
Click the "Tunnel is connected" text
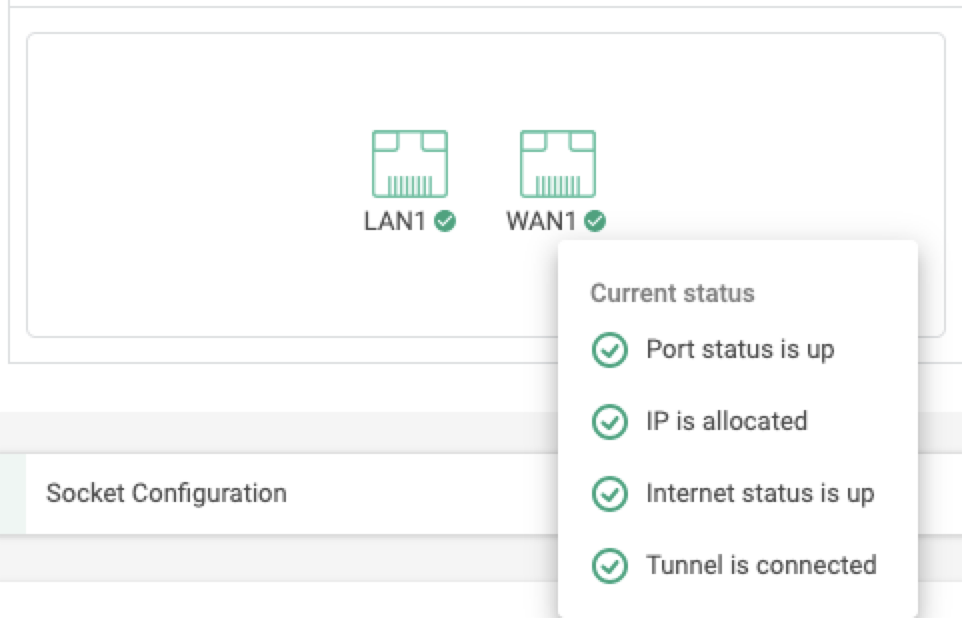click(761, 565)
